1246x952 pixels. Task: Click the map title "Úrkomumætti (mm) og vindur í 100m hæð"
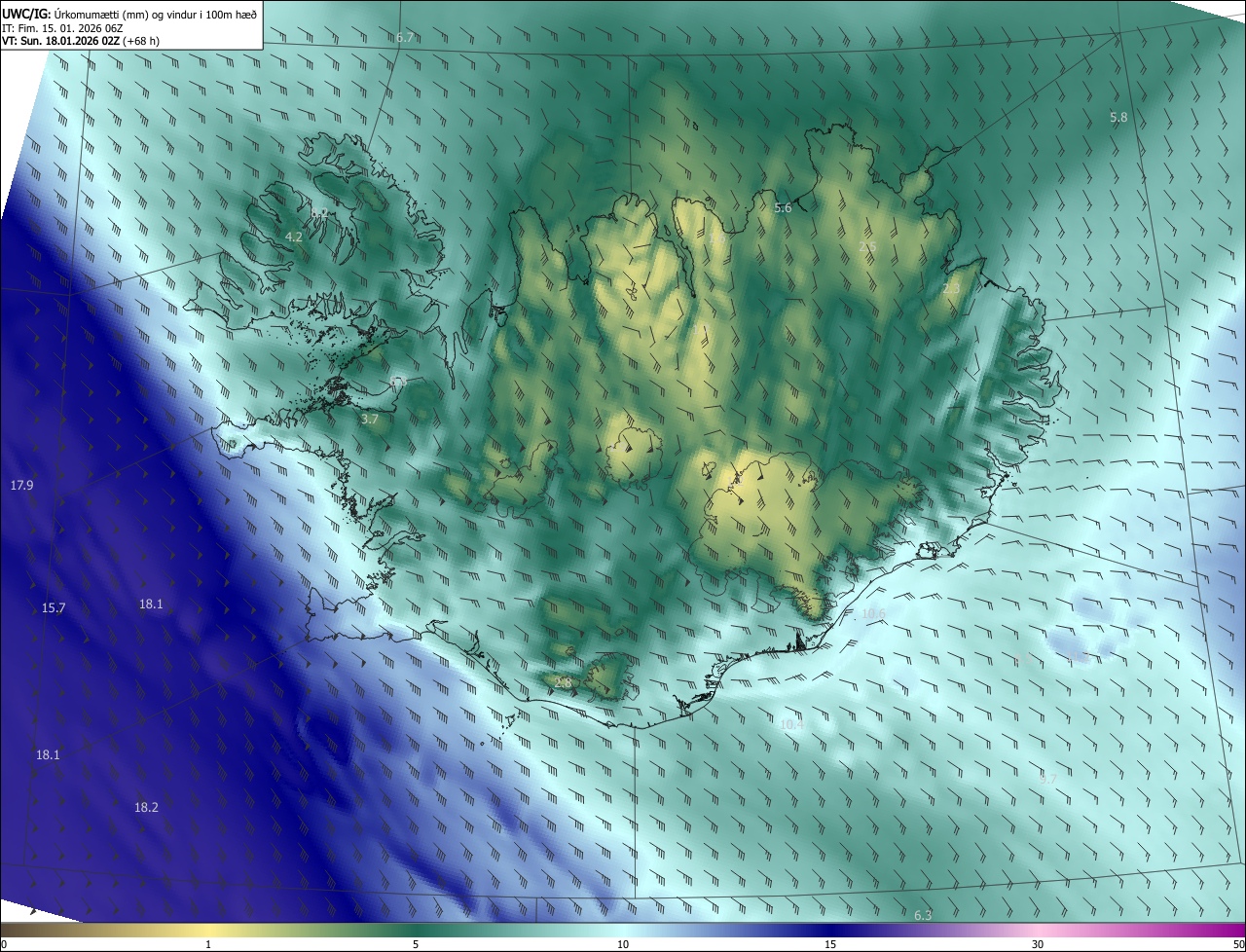tap(156, 14)
